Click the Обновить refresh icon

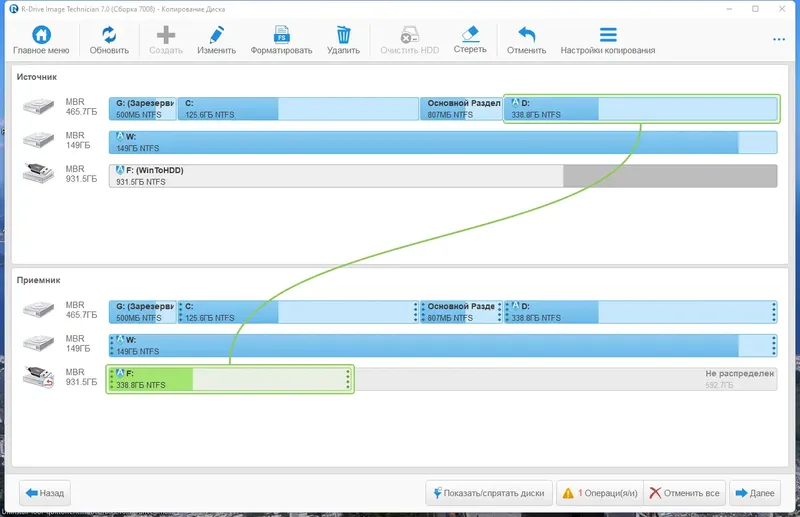click(109, 35)
